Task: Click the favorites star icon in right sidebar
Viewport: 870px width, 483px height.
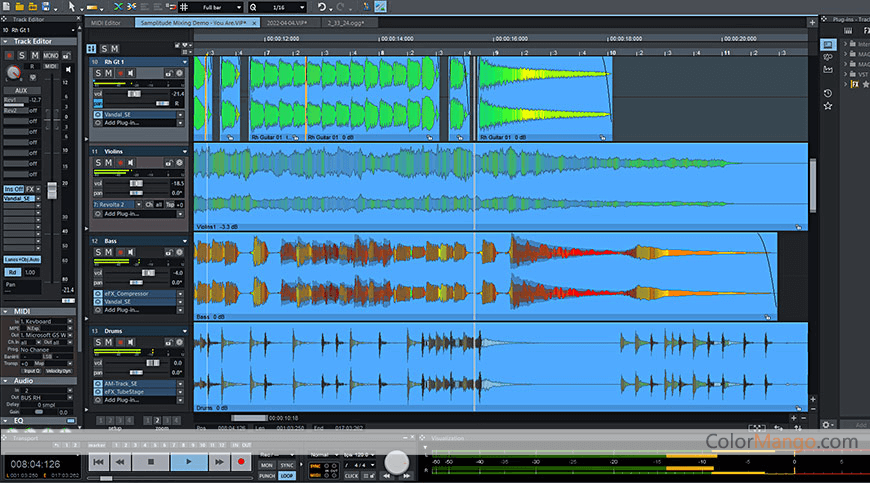Action: coord(828,105)
